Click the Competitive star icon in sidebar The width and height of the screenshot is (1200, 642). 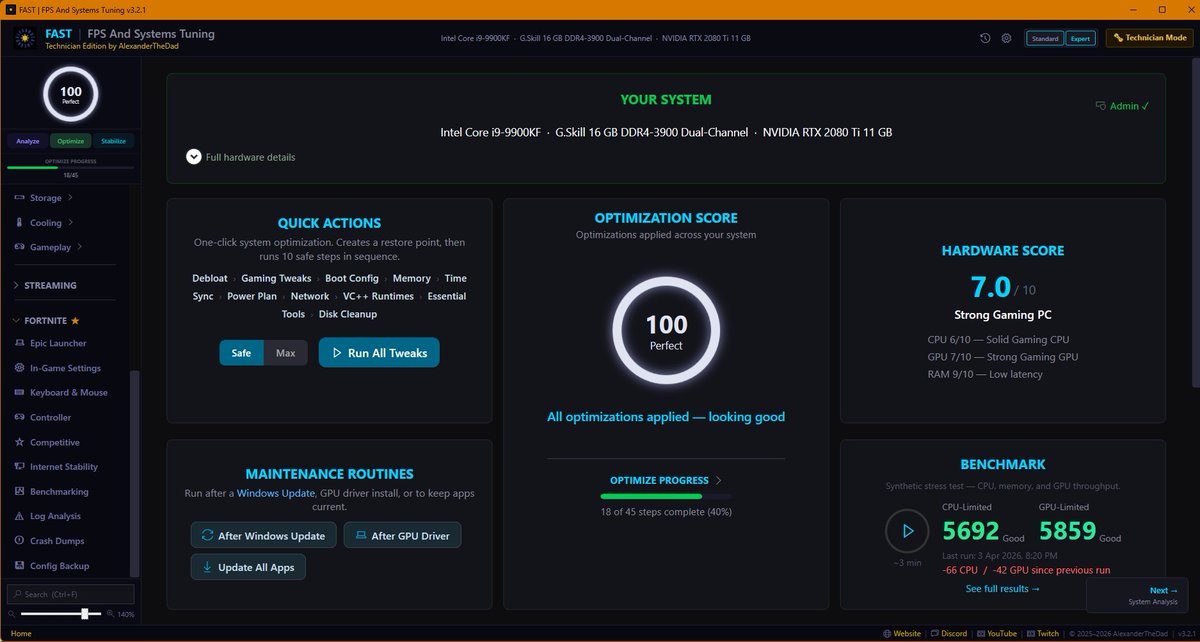pyautogui.click(x=20, y=442)
